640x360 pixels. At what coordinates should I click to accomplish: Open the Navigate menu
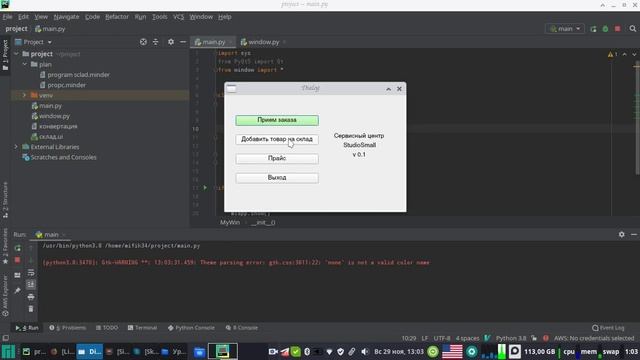[x=66, y=17]
